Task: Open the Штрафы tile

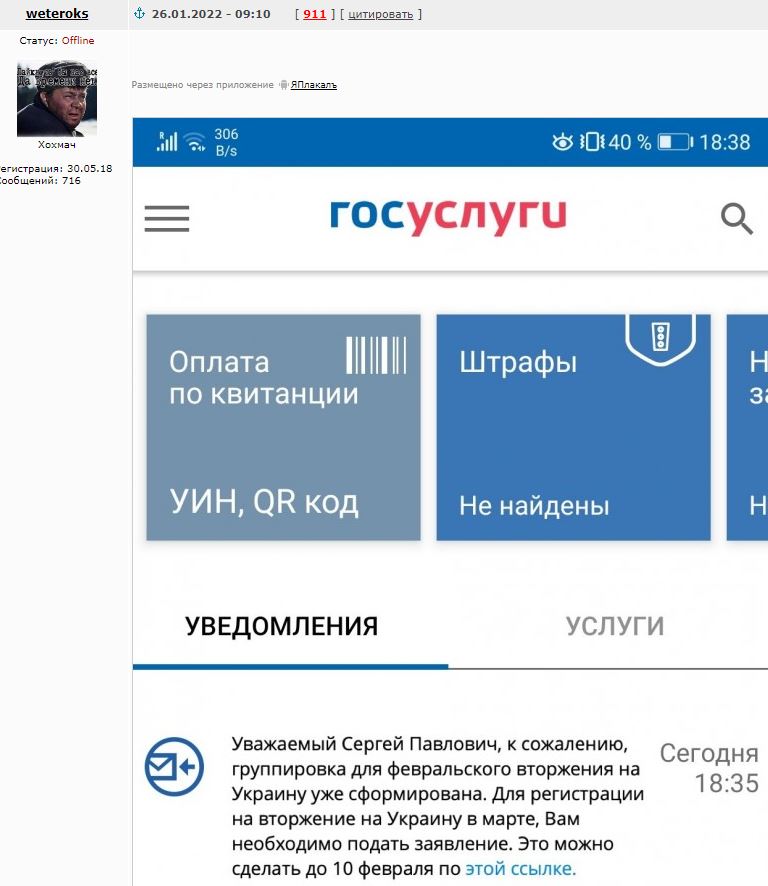Action: point(573,427)
